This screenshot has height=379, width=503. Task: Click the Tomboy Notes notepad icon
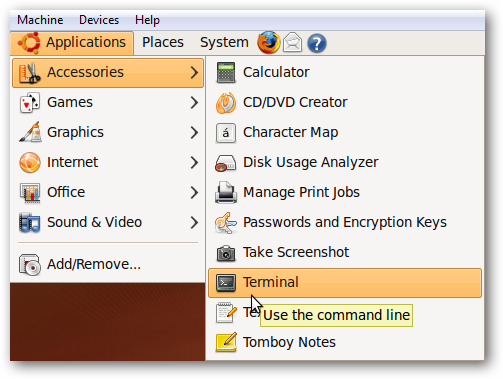click(226, 342)
